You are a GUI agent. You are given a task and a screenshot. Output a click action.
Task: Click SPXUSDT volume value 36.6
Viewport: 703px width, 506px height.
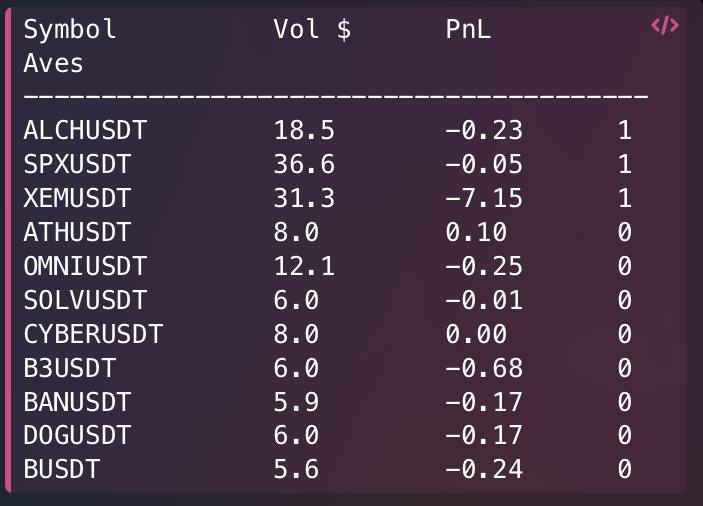click(x=304, y=164)
